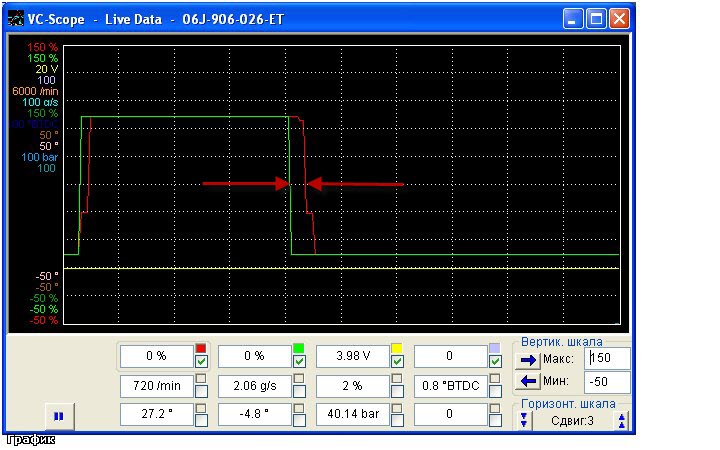Click the right arrow button beside Макс
Viewport: 720px width, 450px height.
[527, 359]
